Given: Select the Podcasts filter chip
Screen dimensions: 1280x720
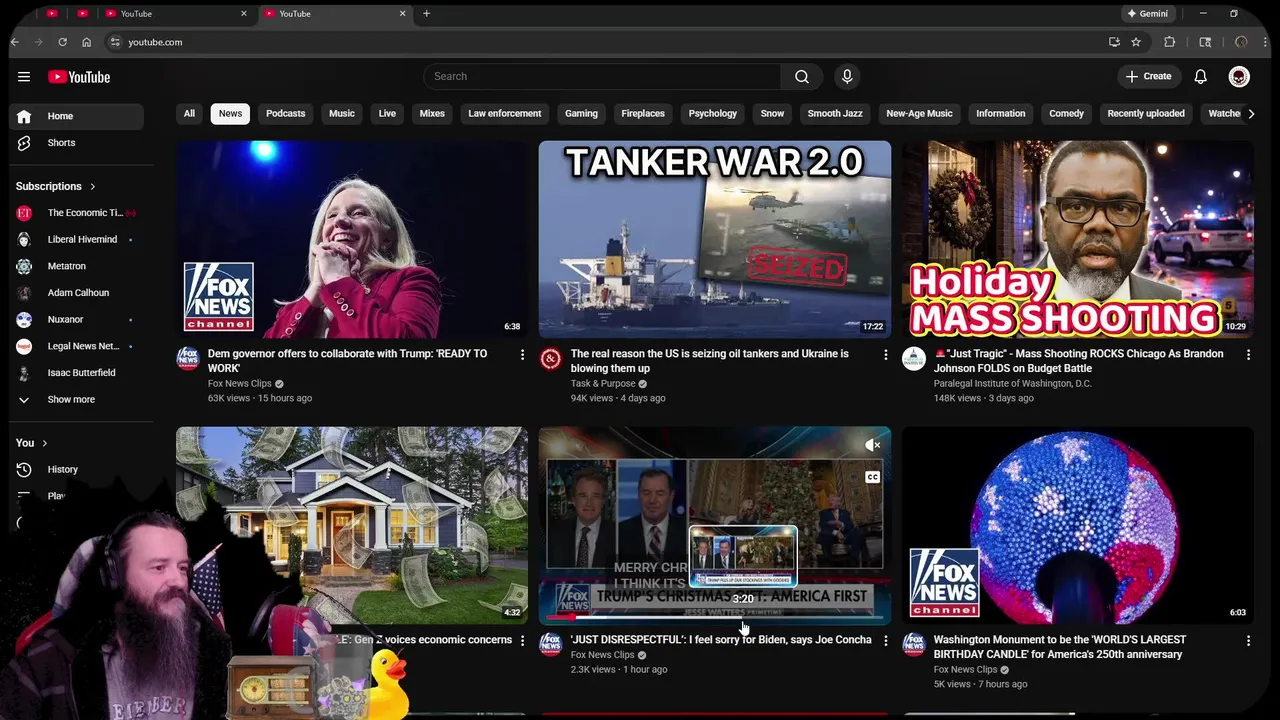Looking at the screenshot, I should 285,114.
